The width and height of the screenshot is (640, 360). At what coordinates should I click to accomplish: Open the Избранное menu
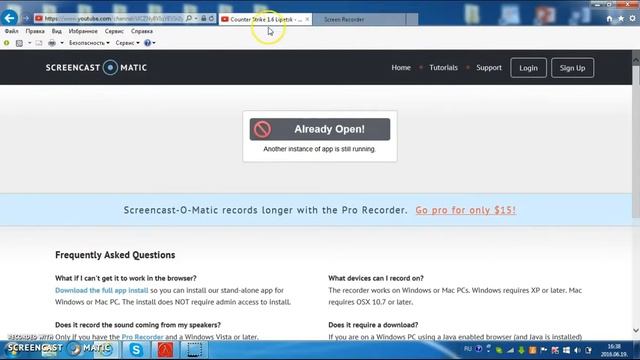[83, 31]
